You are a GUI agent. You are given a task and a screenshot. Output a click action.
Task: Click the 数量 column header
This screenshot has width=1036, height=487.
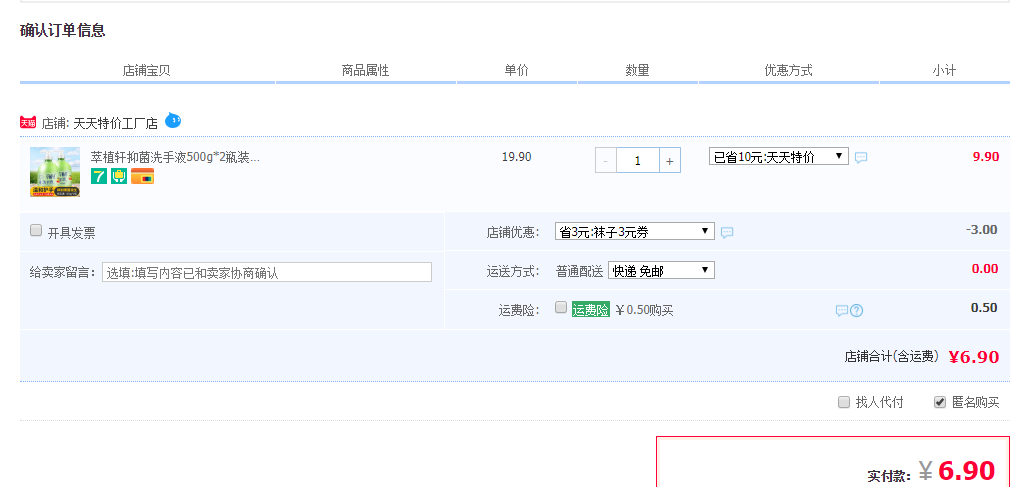(638, 70)
